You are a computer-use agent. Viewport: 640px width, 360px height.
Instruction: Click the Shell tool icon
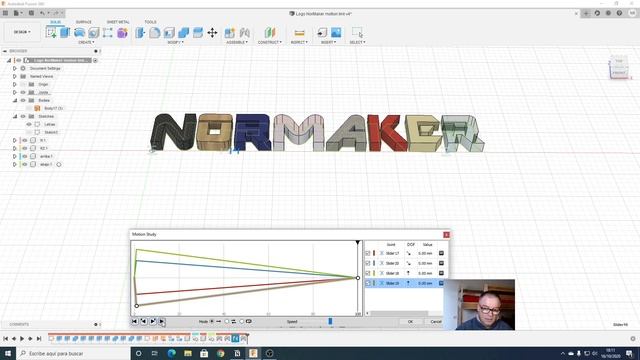169,32
